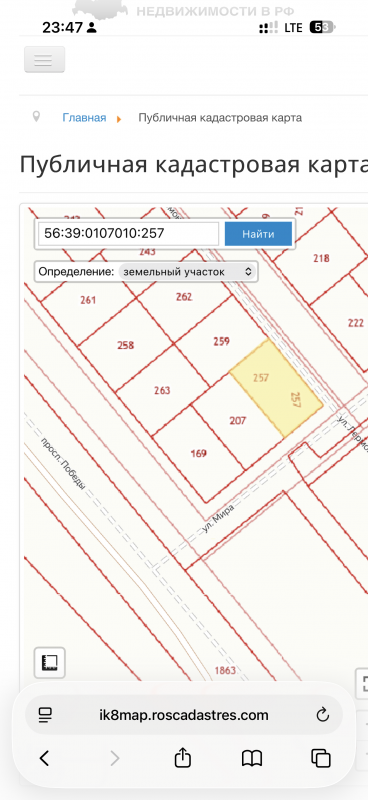Select parcel 259 on the map
Screen dimensions: 368x800
coord(222,341)
